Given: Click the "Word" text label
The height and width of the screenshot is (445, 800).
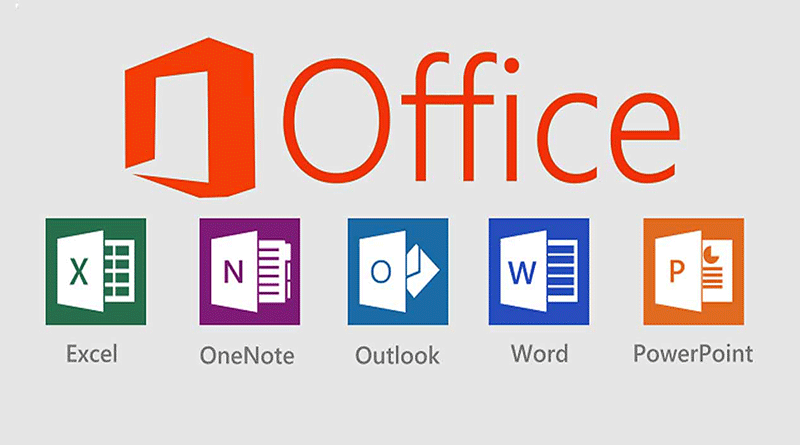Looking at the screenshot, I should pos(539,354).
